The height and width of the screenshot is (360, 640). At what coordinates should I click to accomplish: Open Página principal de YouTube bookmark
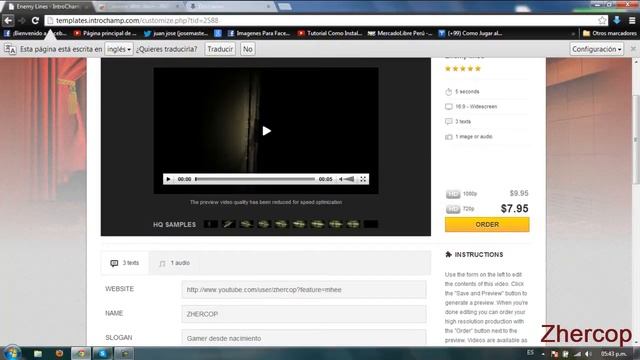click(105, 33)
